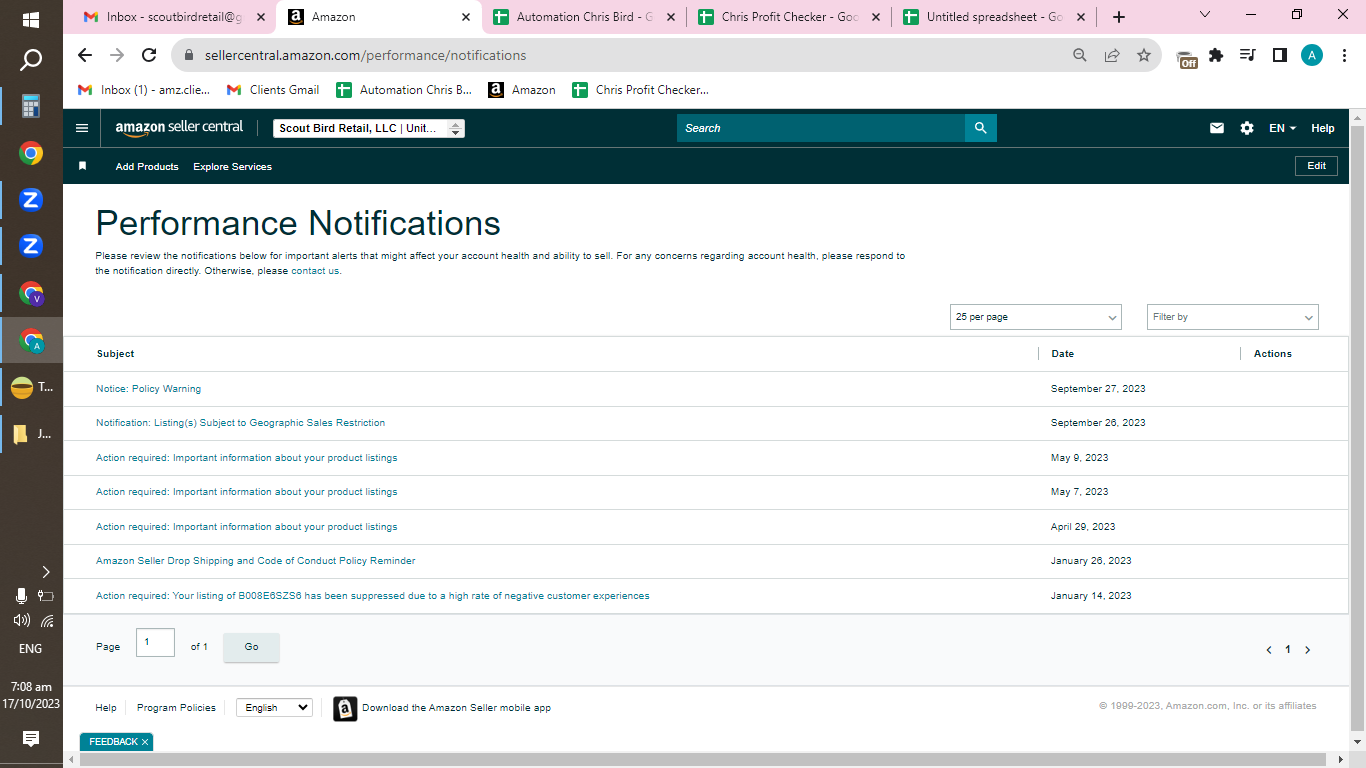Open the Filter by dropdown
1366x768 pixels.
pyautogui.click(x=1233, y=317)
